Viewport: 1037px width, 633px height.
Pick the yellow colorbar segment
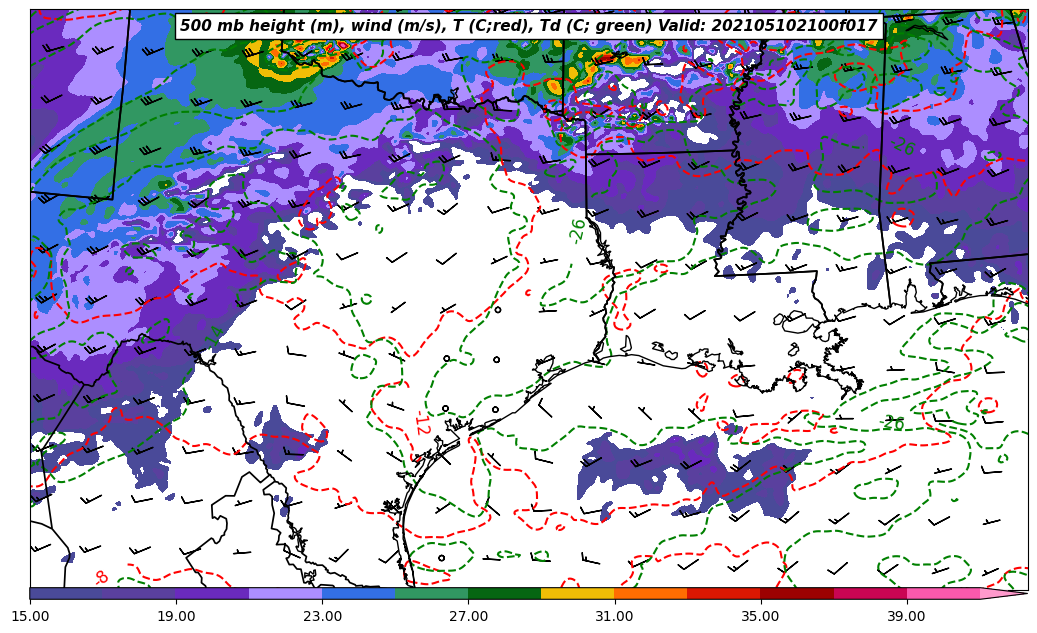(x=578, y=593)
